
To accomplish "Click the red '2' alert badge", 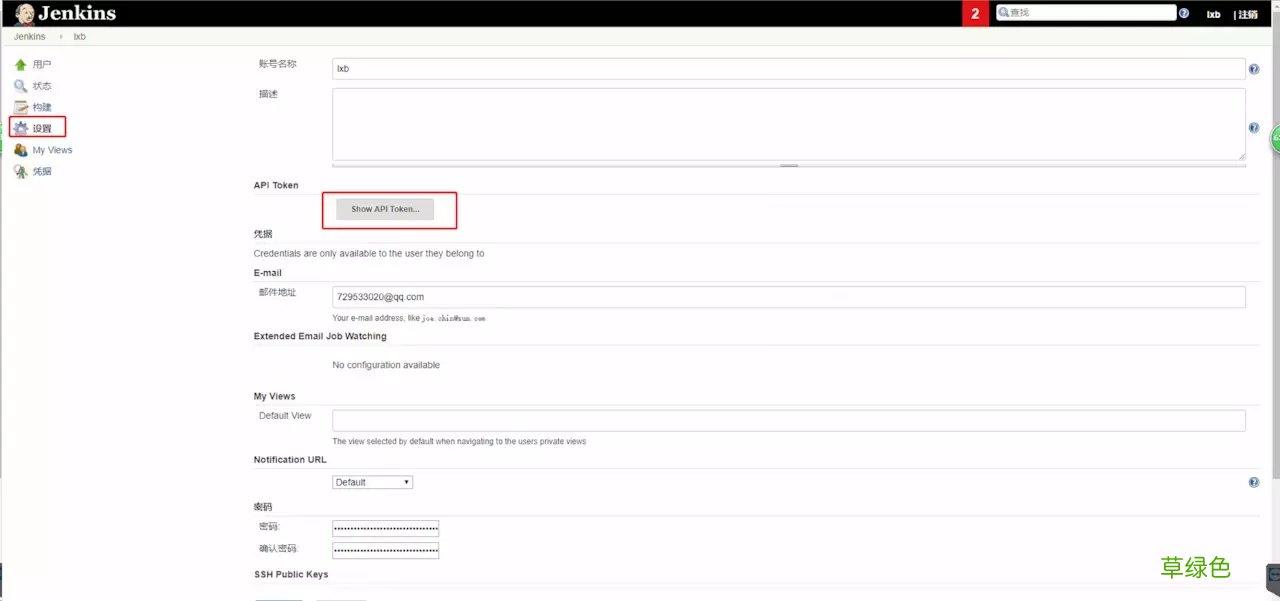I will (974, 14).
